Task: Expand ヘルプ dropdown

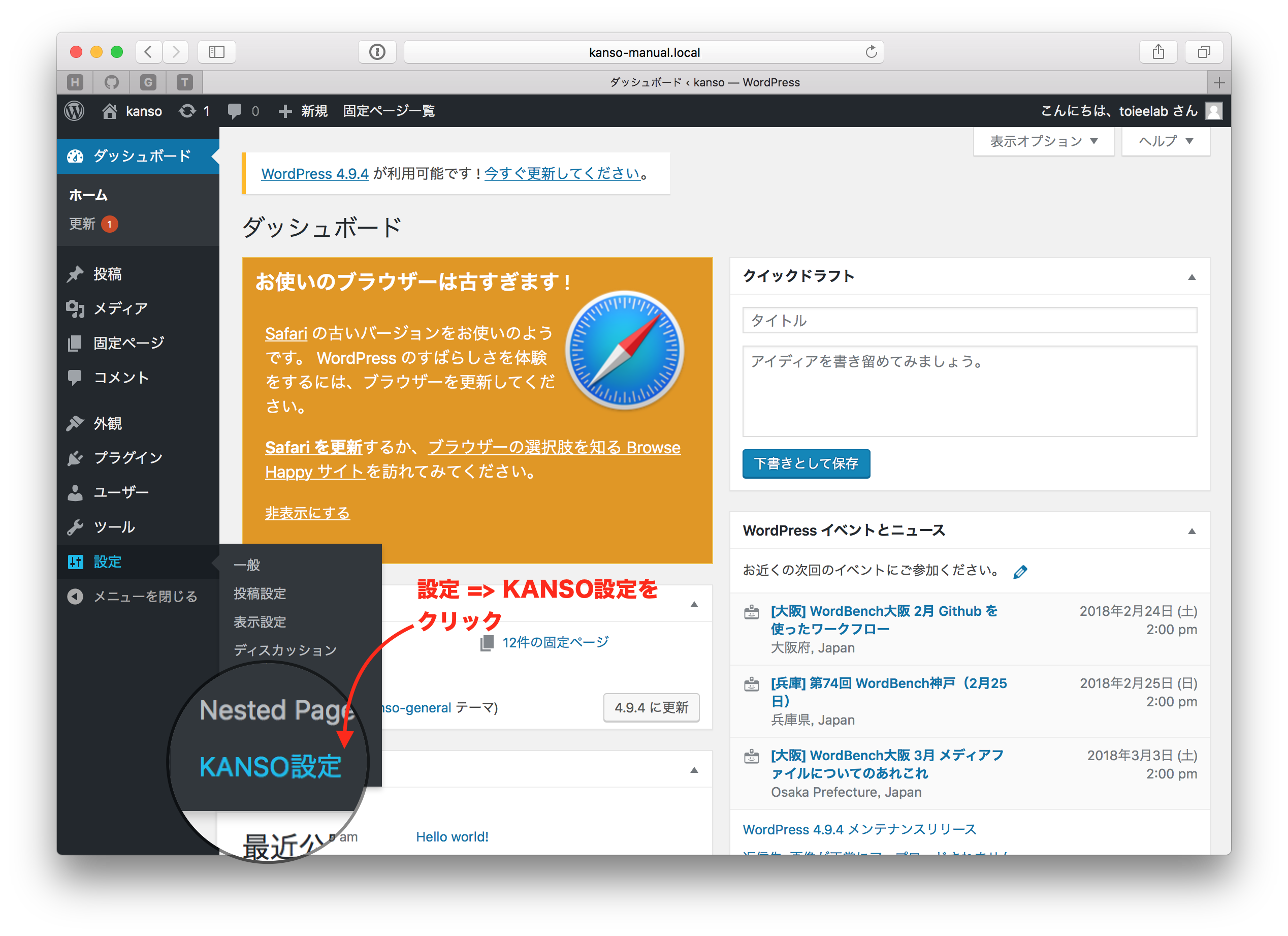Action: (1165, 141)
